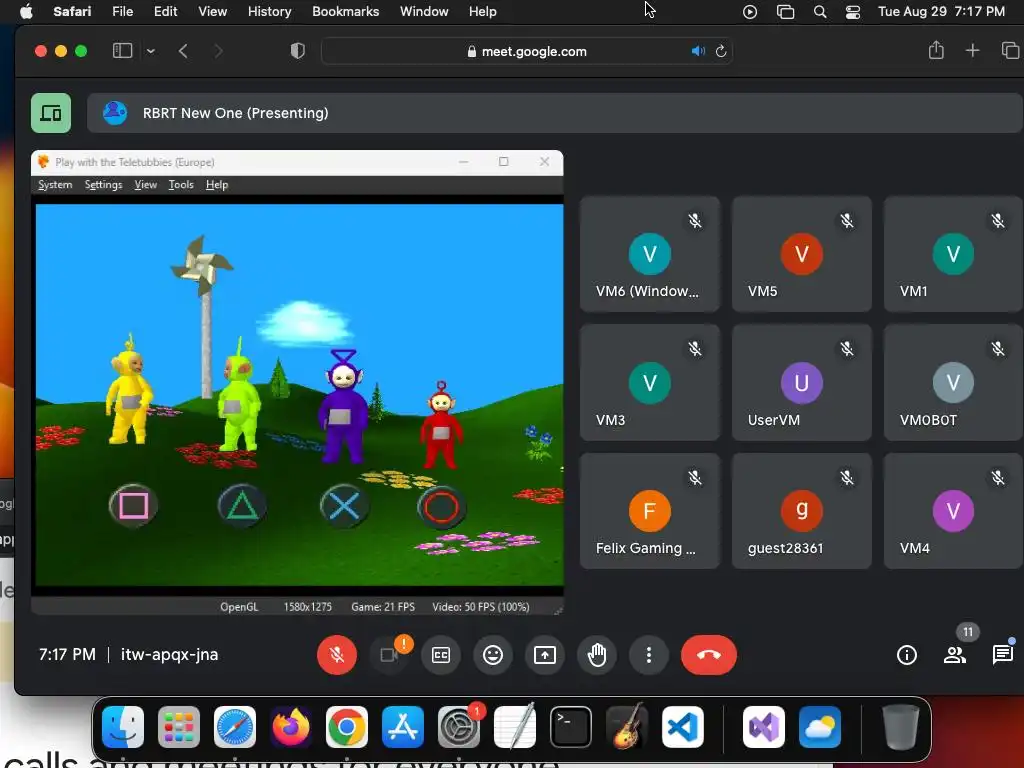Select the RBRT New One (Presenting) banner
1024x768 pixels.
point(554,113)
